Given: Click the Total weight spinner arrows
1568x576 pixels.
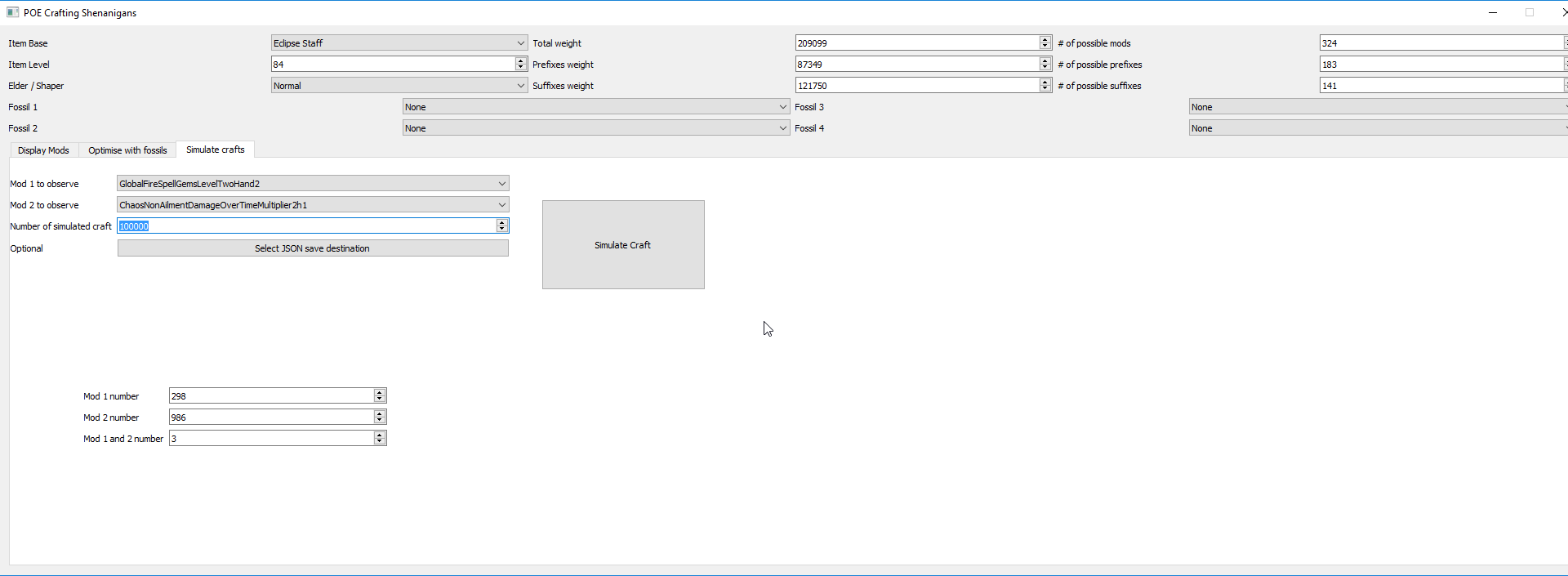Looking at the screenshot, I should pyautogui.click(x=1045, y=43).
